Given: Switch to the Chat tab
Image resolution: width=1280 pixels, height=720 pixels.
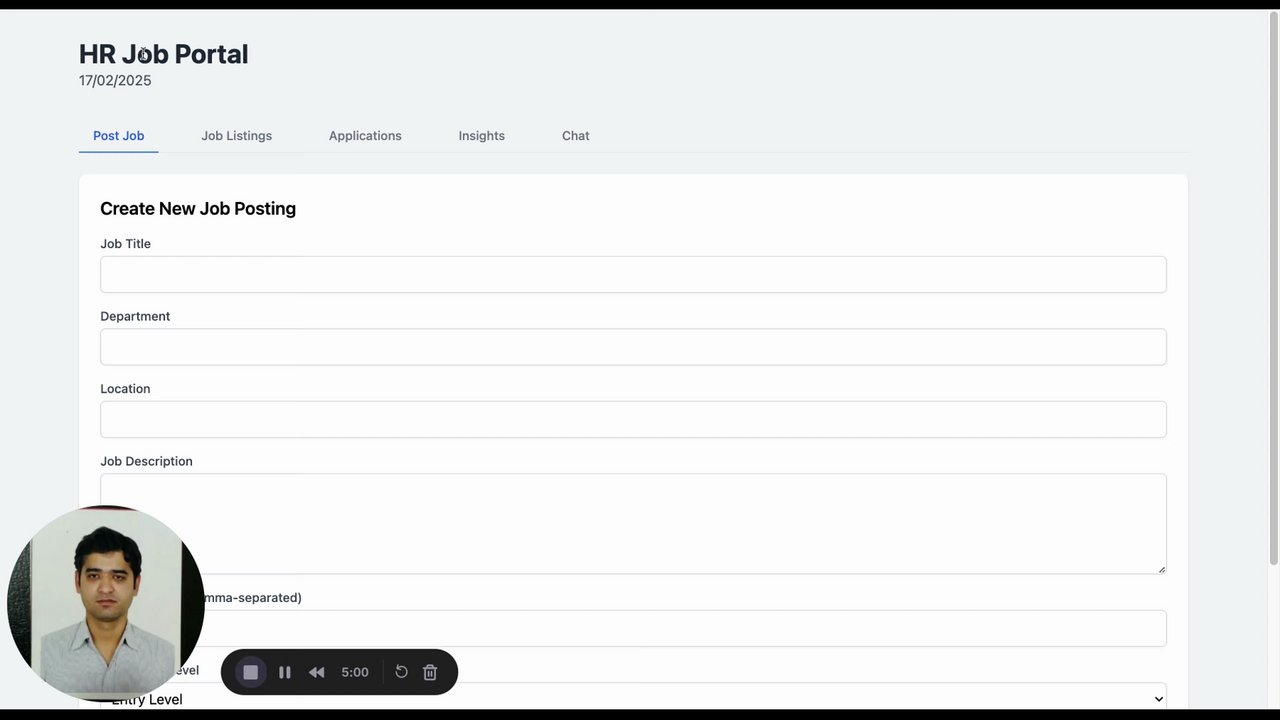Looking at the screenshot, I should [576, 136].
